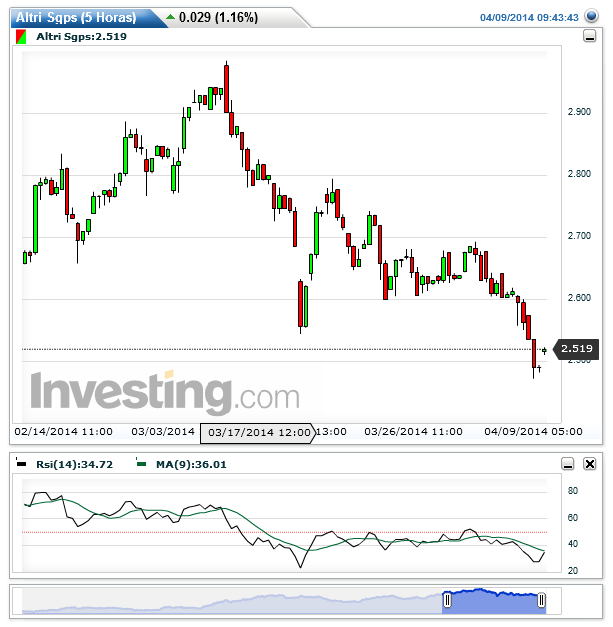Click the green MA(9) legend marker
This screenshot has width=613, height=627.
point(141,463)
